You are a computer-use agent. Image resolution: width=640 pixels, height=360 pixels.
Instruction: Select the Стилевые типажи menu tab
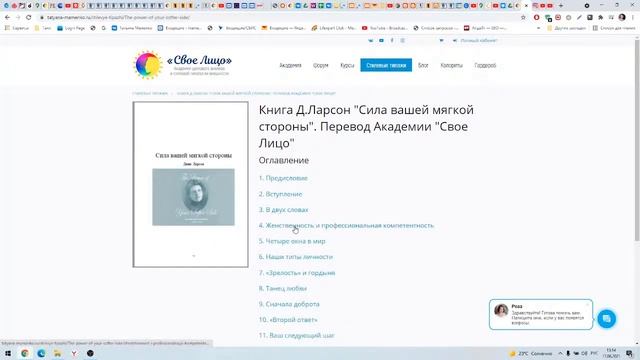pyautogui.click(x=386, y=65)
